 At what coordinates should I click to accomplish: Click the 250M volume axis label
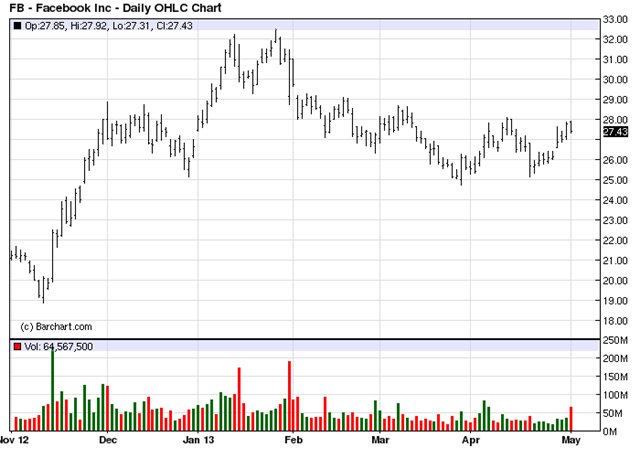coord(616,340)
